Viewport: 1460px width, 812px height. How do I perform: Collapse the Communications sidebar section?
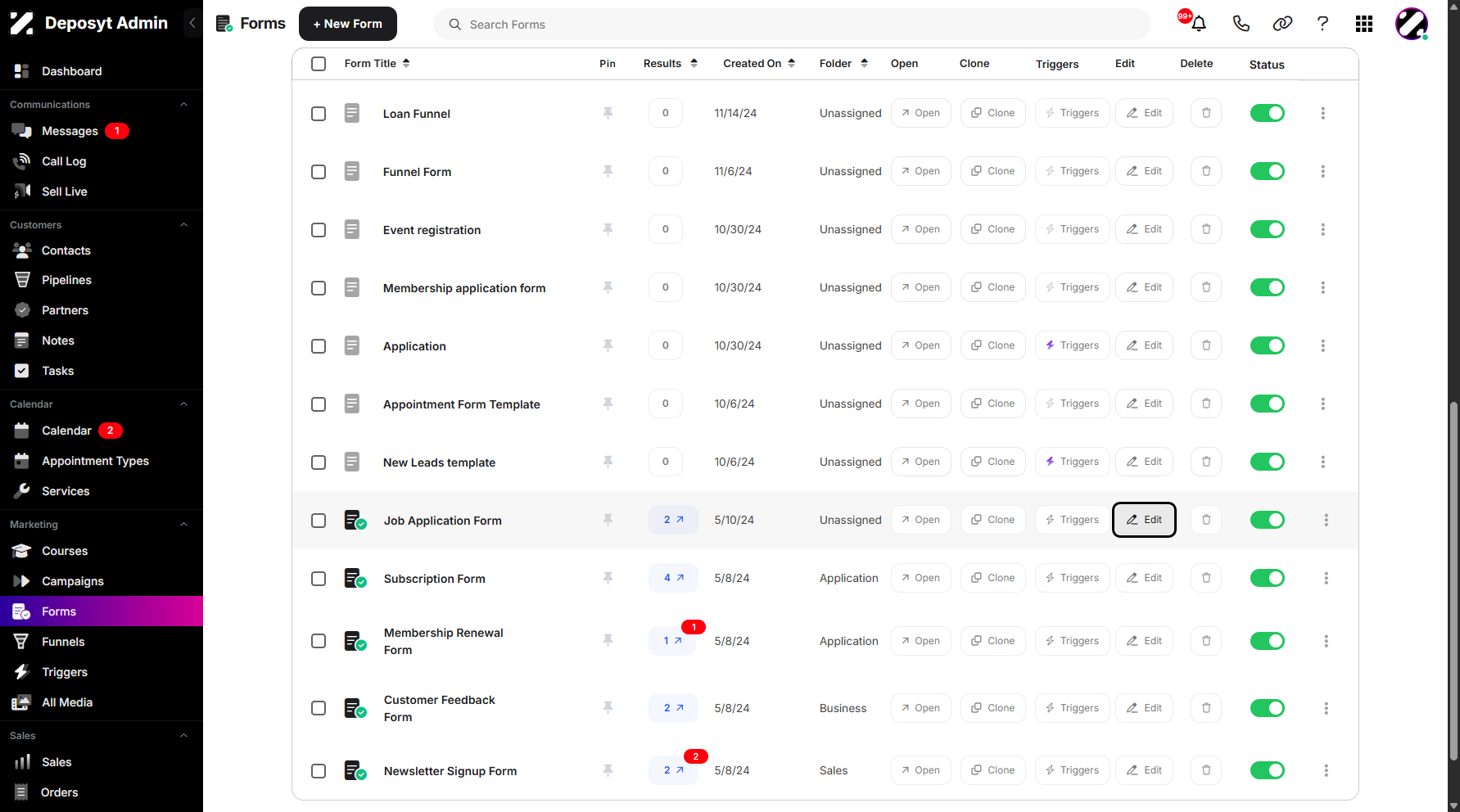183,105
